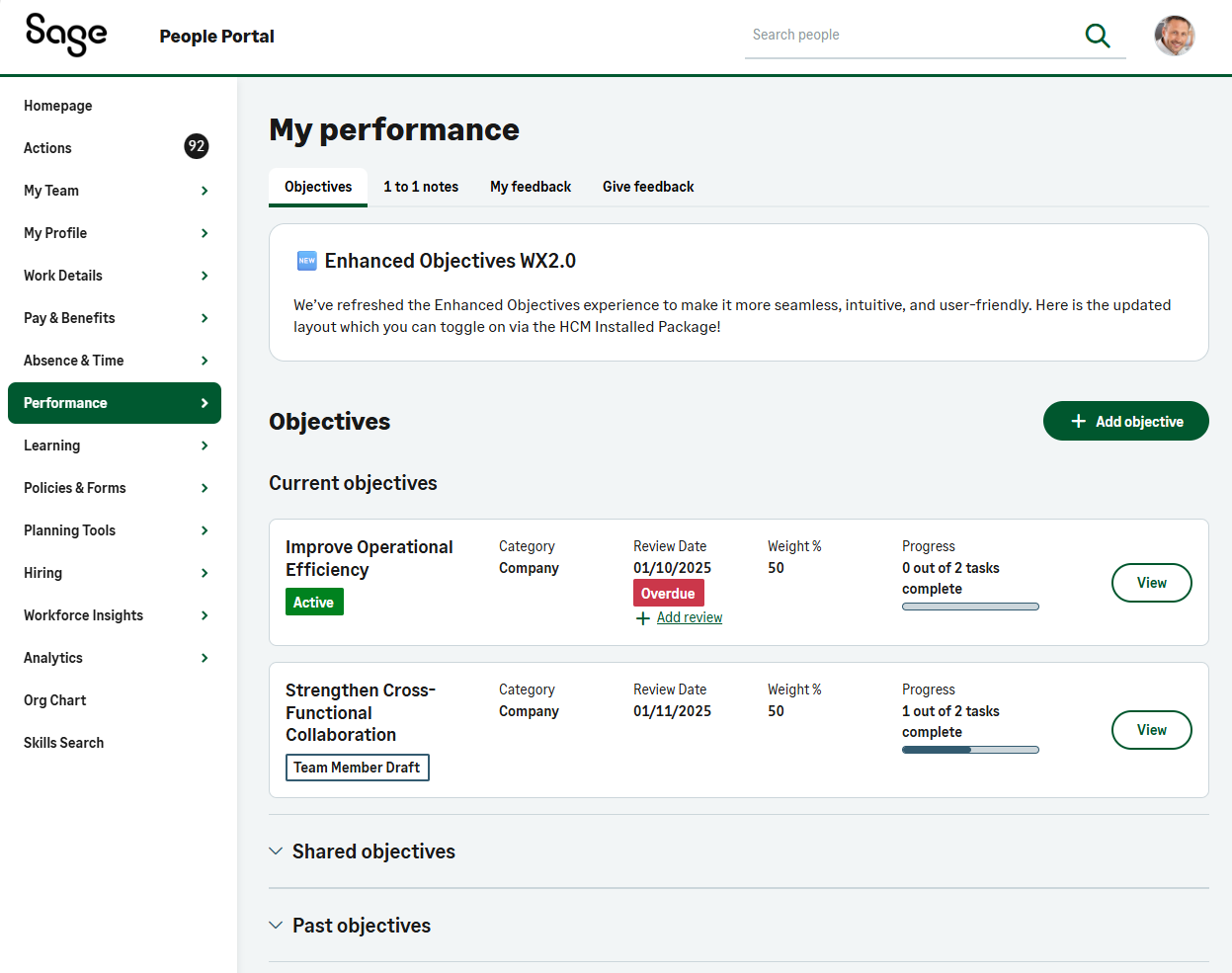
Task: Click the Sage logo
Action: coord(66,35)
